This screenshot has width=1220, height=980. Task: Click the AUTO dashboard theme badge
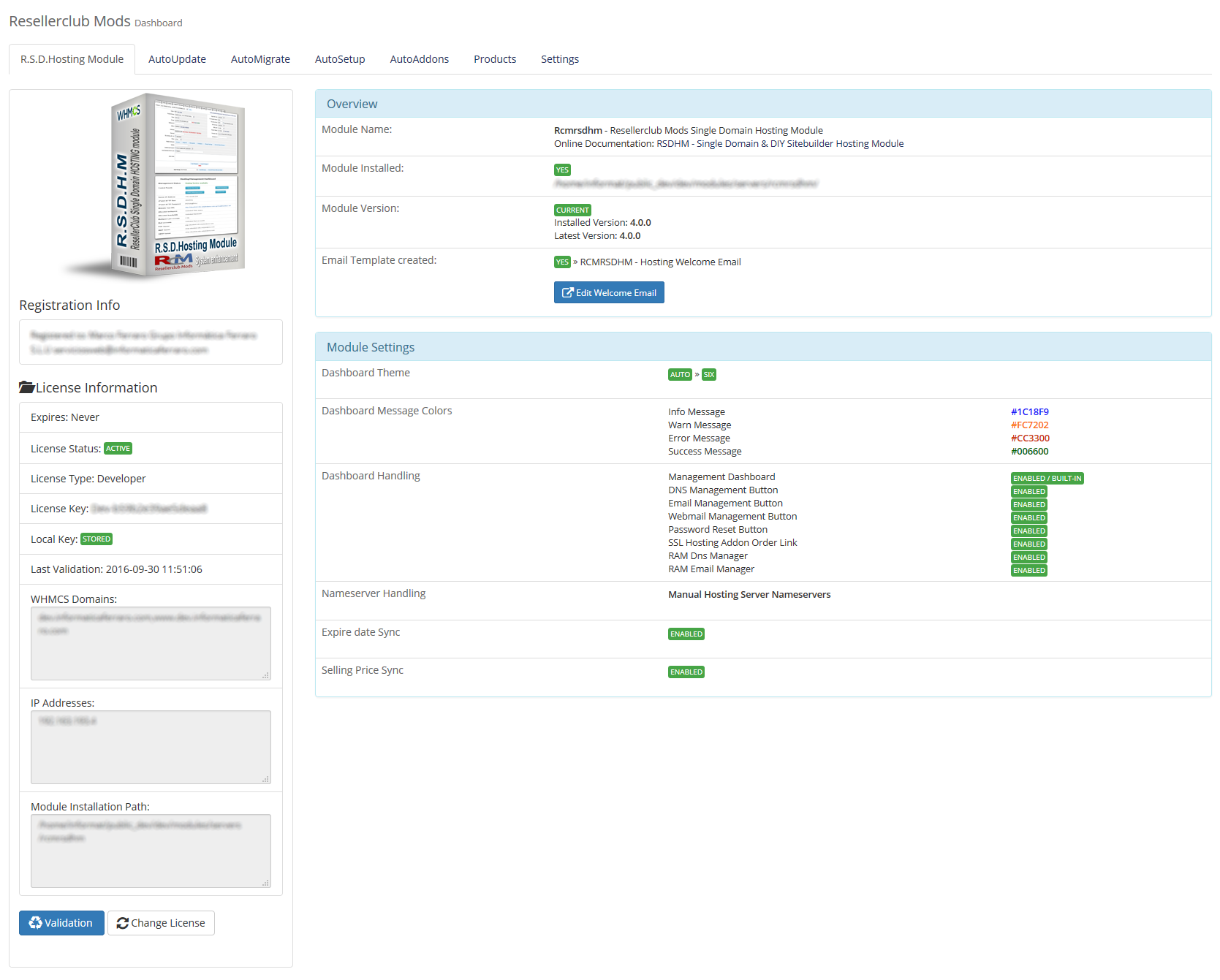(680, 374)
